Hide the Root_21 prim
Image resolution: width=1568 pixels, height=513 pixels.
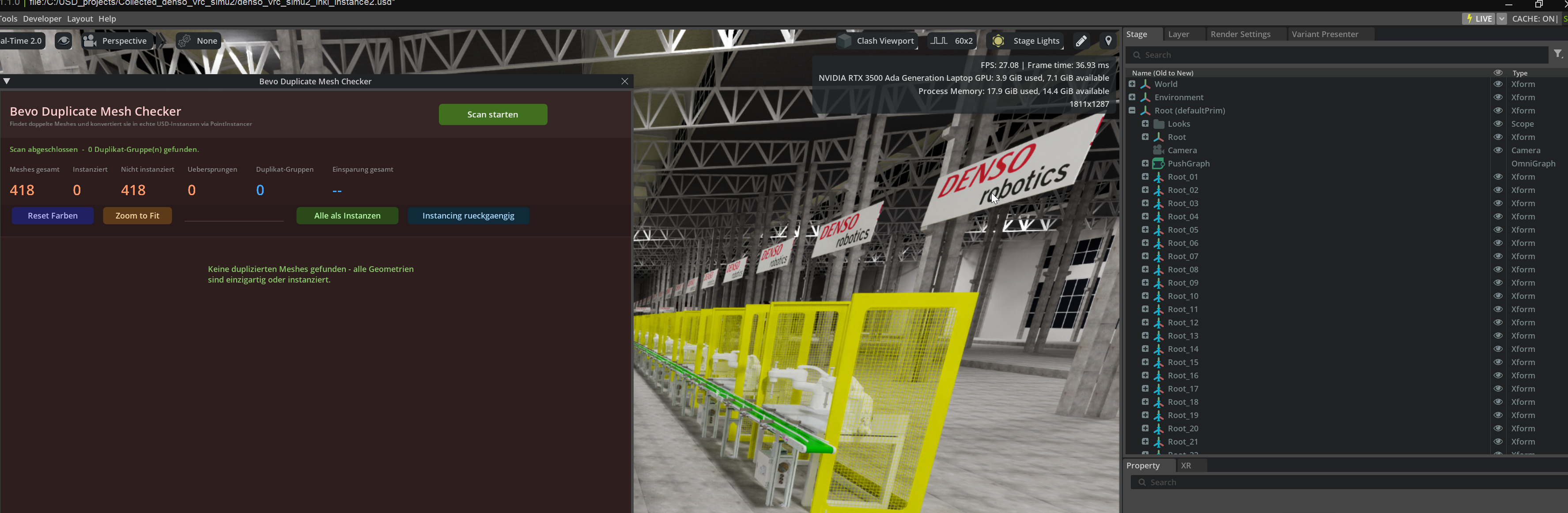point(1498,442)
